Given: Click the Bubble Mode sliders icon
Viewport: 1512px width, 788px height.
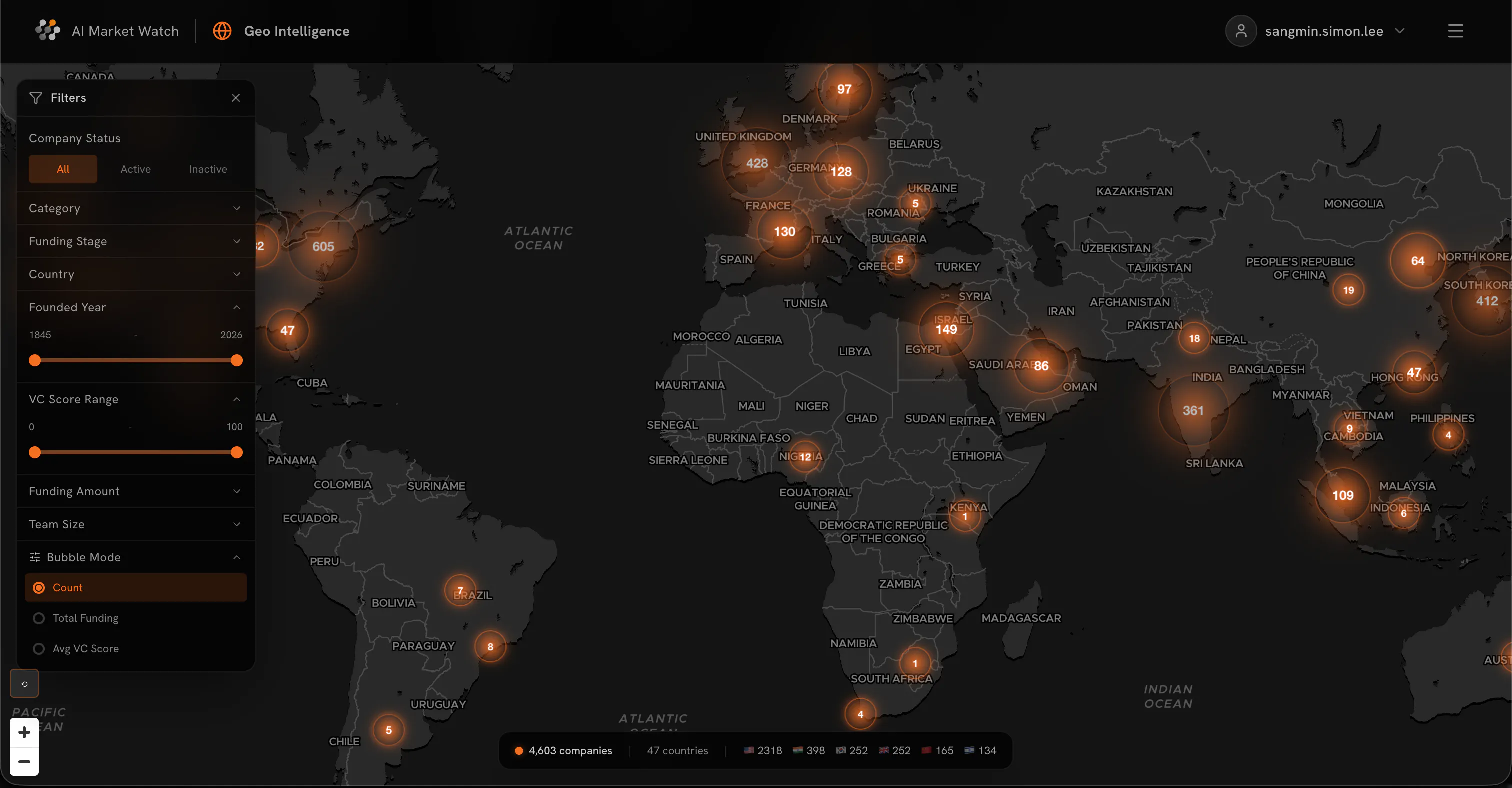Looking at the screenshot, I should coord(35,557).
